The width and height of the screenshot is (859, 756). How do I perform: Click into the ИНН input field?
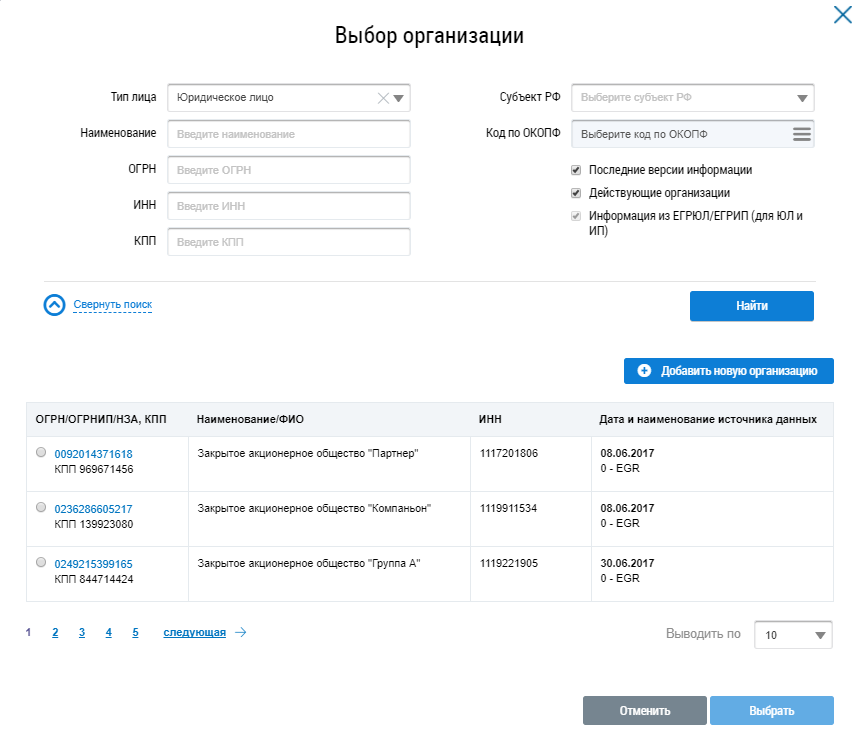pyautogui.click(x=289, y=206)
